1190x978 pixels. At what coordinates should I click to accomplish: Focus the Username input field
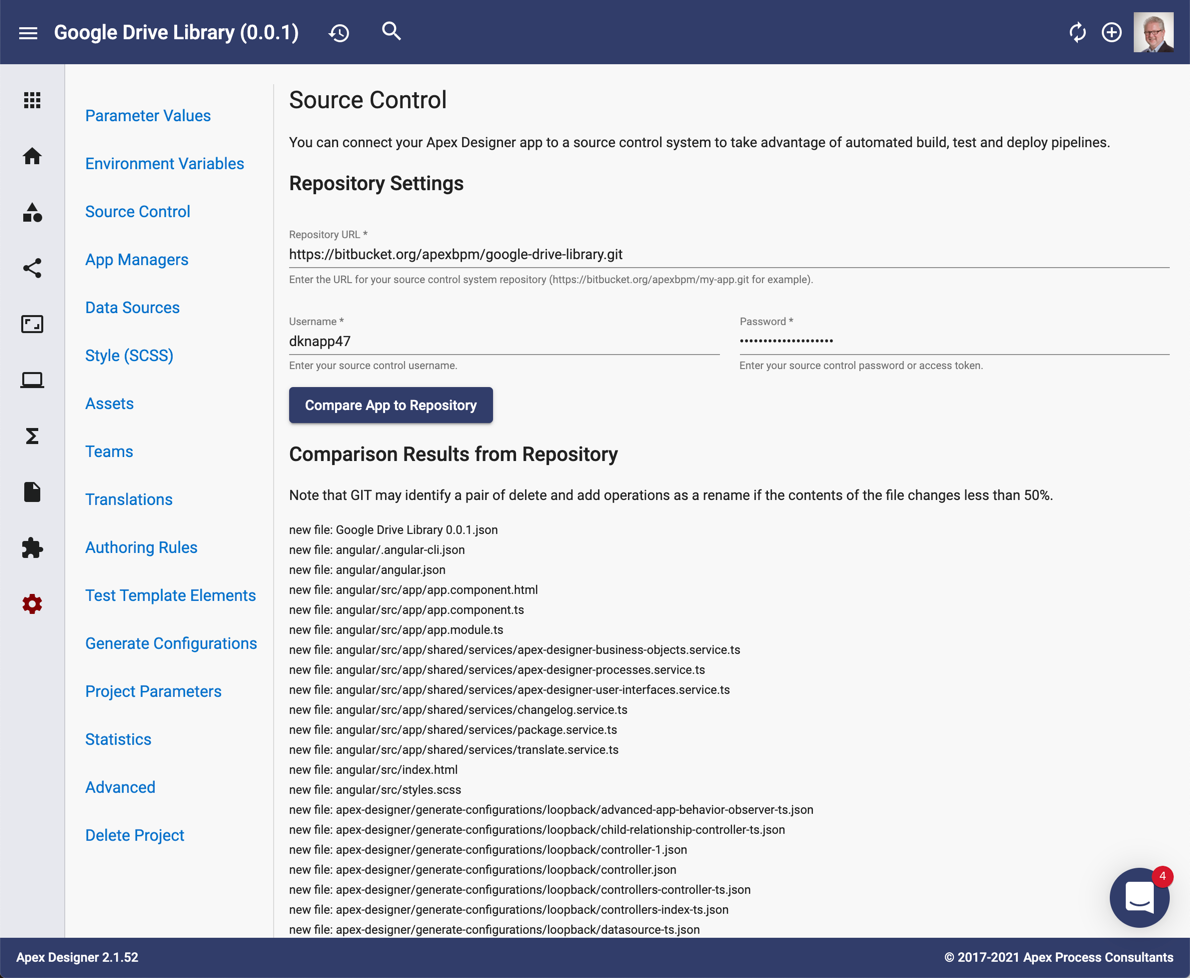504,341
